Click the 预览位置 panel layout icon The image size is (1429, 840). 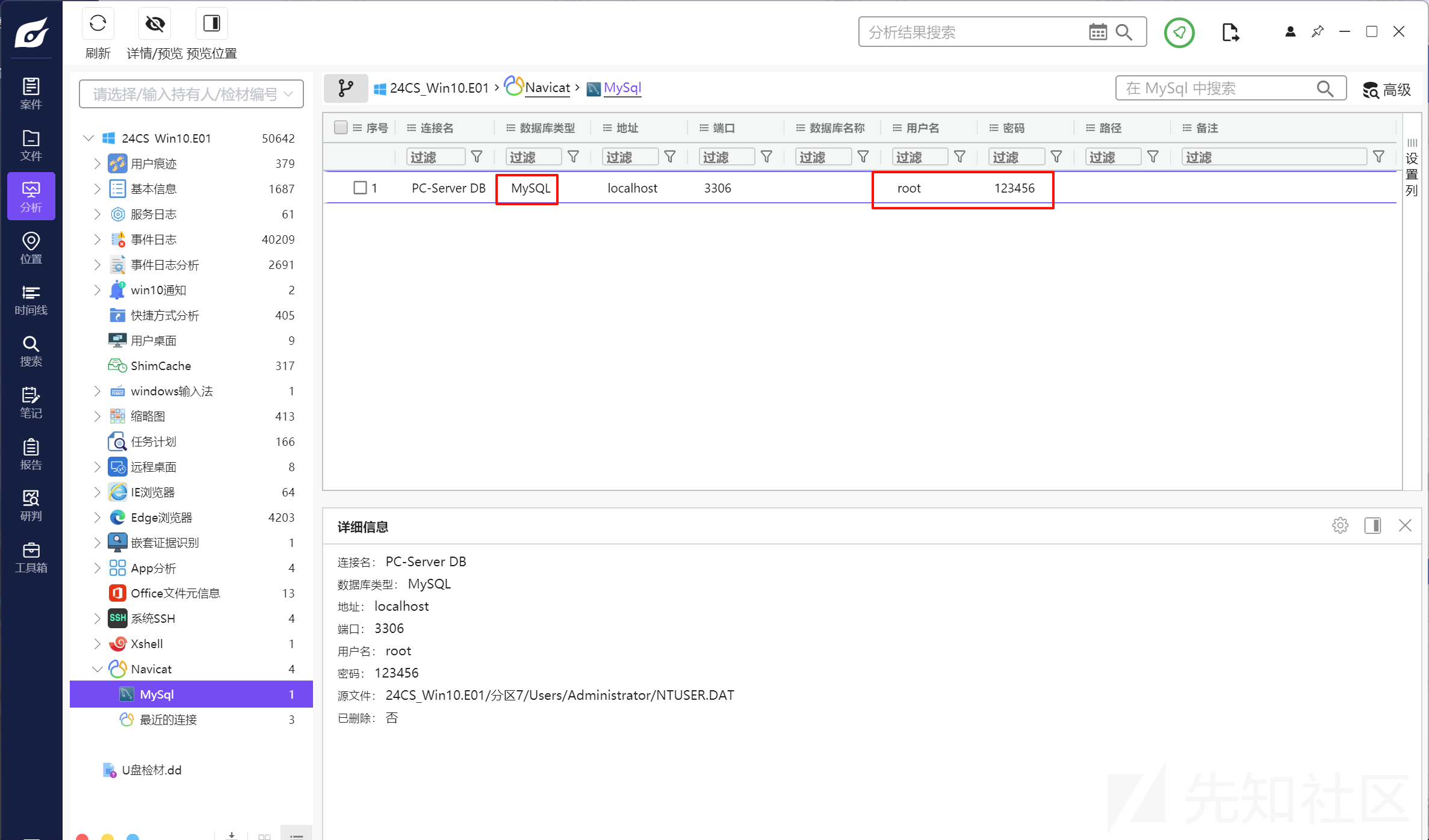pos(211,24)
